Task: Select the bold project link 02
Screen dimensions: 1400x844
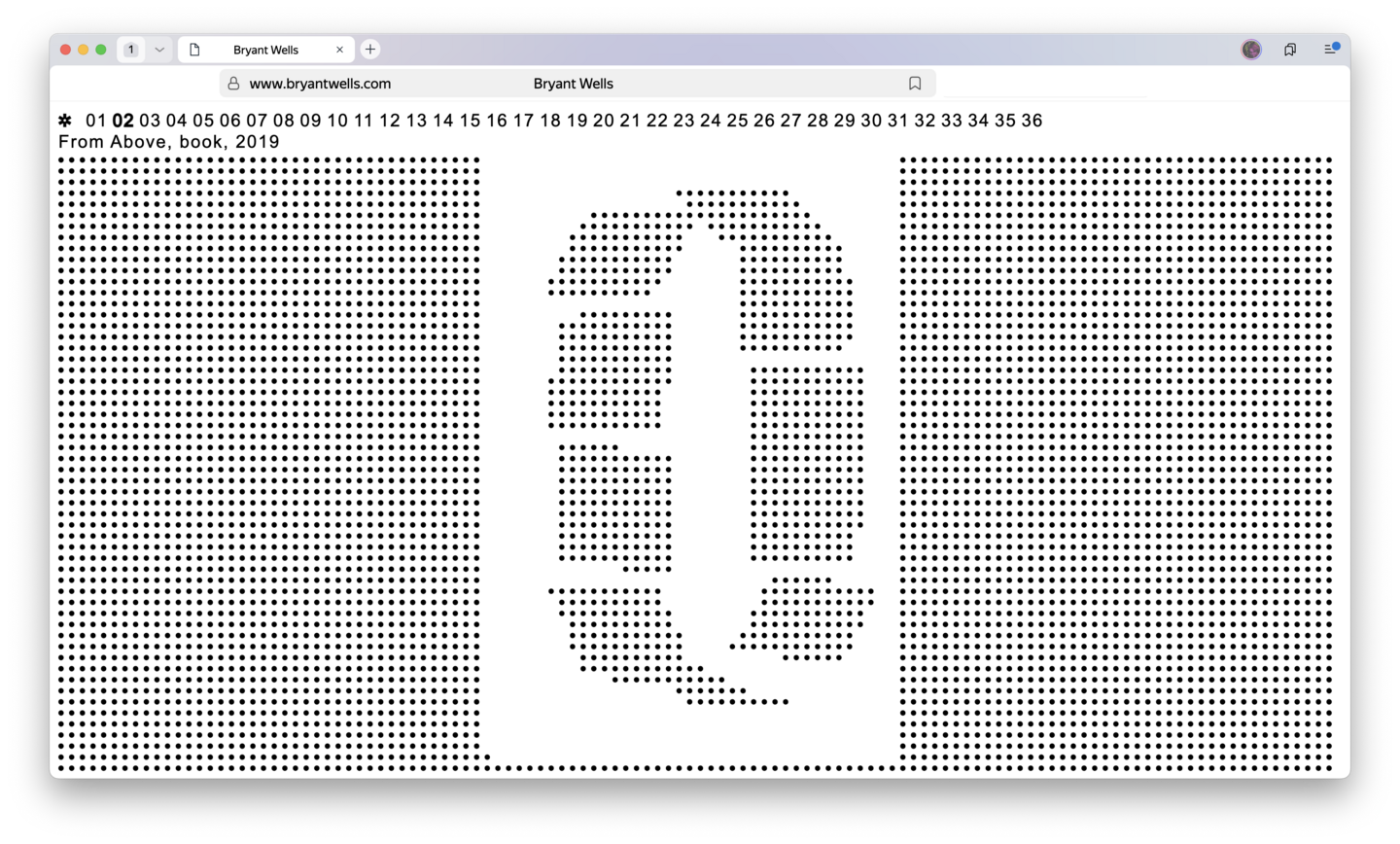Action: (x=122, y=121)
